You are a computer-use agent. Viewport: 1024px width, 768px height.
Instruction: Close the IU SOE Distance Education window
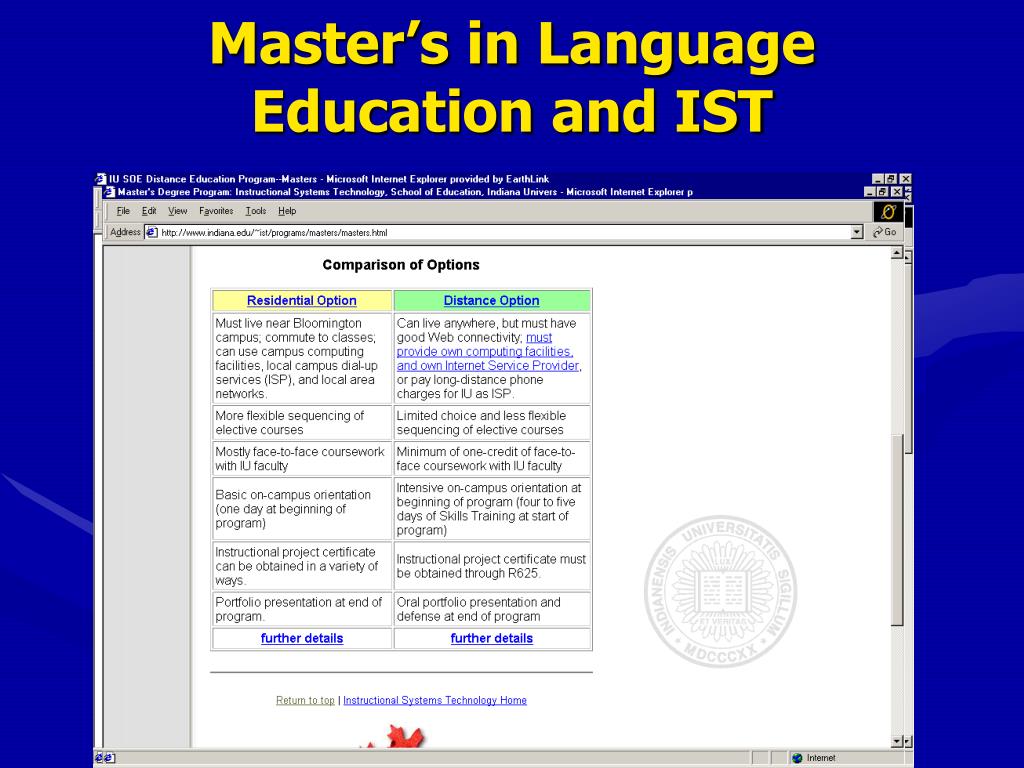click(x=905, y=178)
